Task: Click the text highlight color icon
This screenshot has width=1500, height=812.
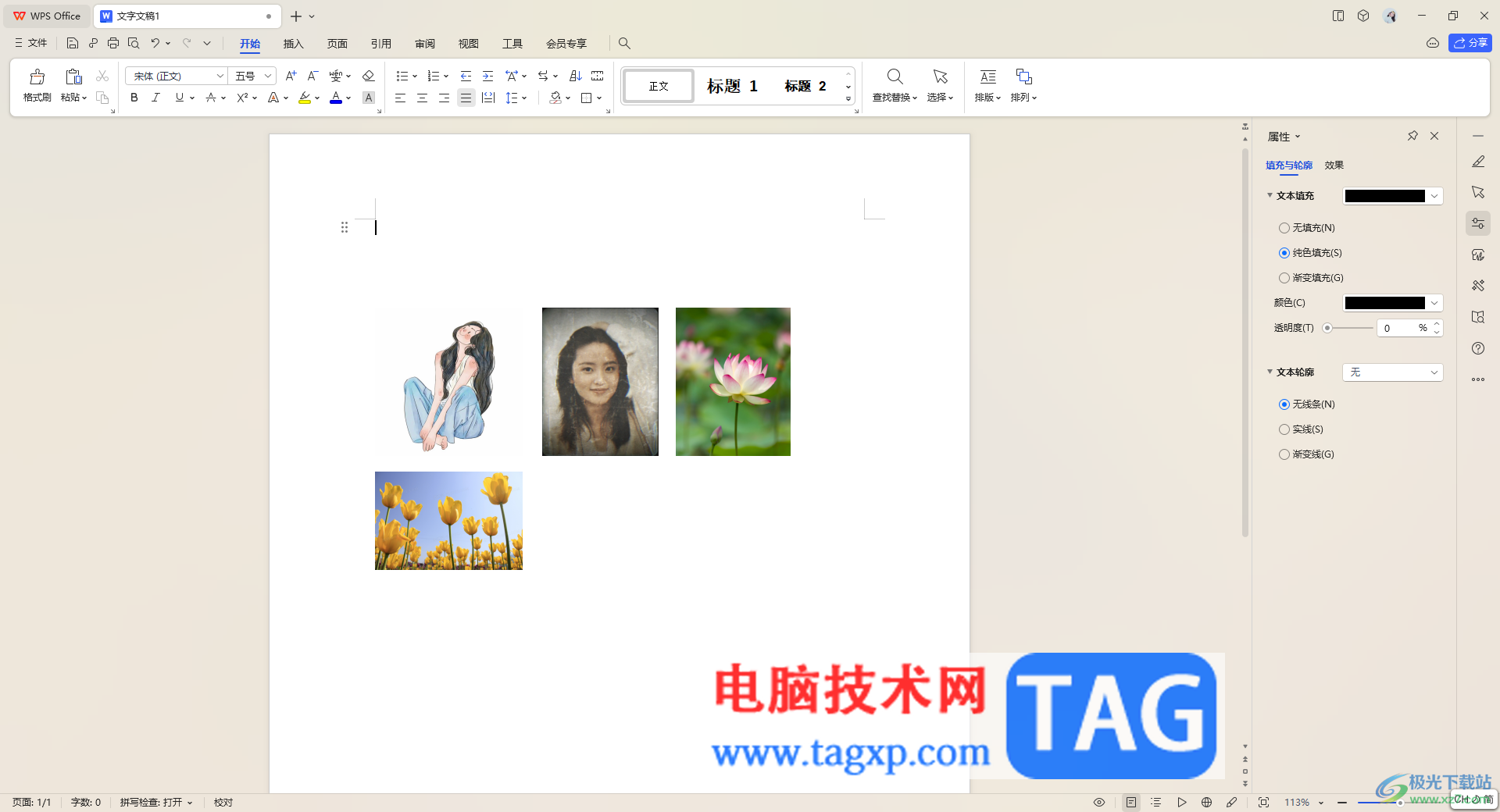Action: [305, 98]
